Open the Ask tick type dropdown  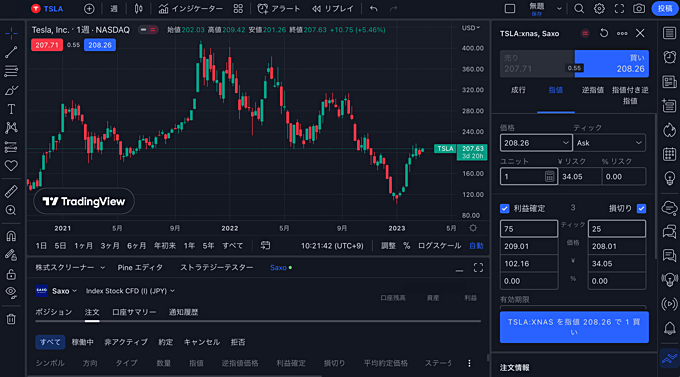609,143
